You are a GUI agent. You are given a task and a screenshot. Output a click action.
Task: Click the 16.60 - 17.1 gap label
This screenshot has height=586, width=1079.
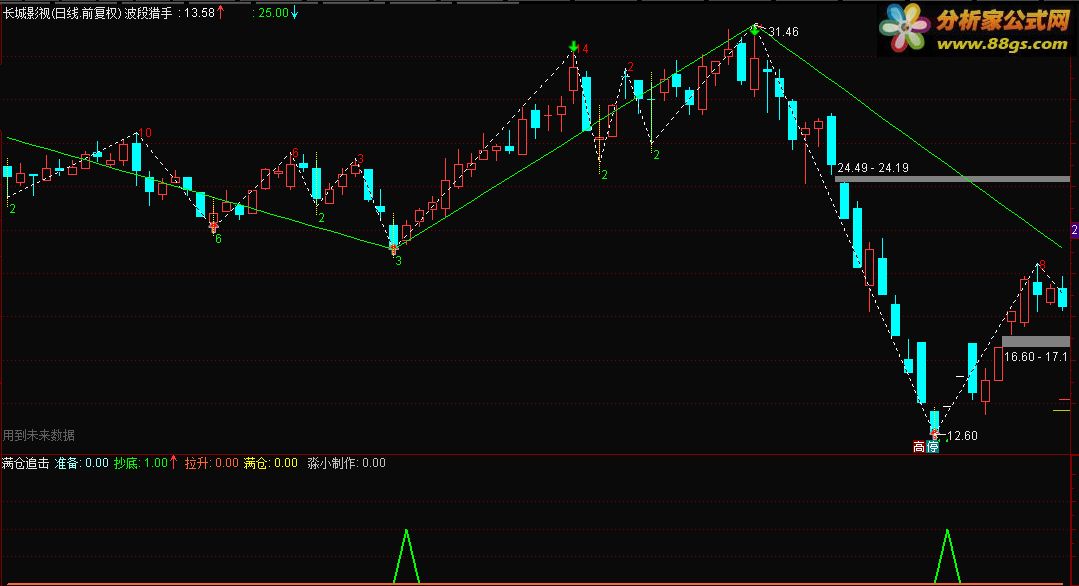point(1036,356)
